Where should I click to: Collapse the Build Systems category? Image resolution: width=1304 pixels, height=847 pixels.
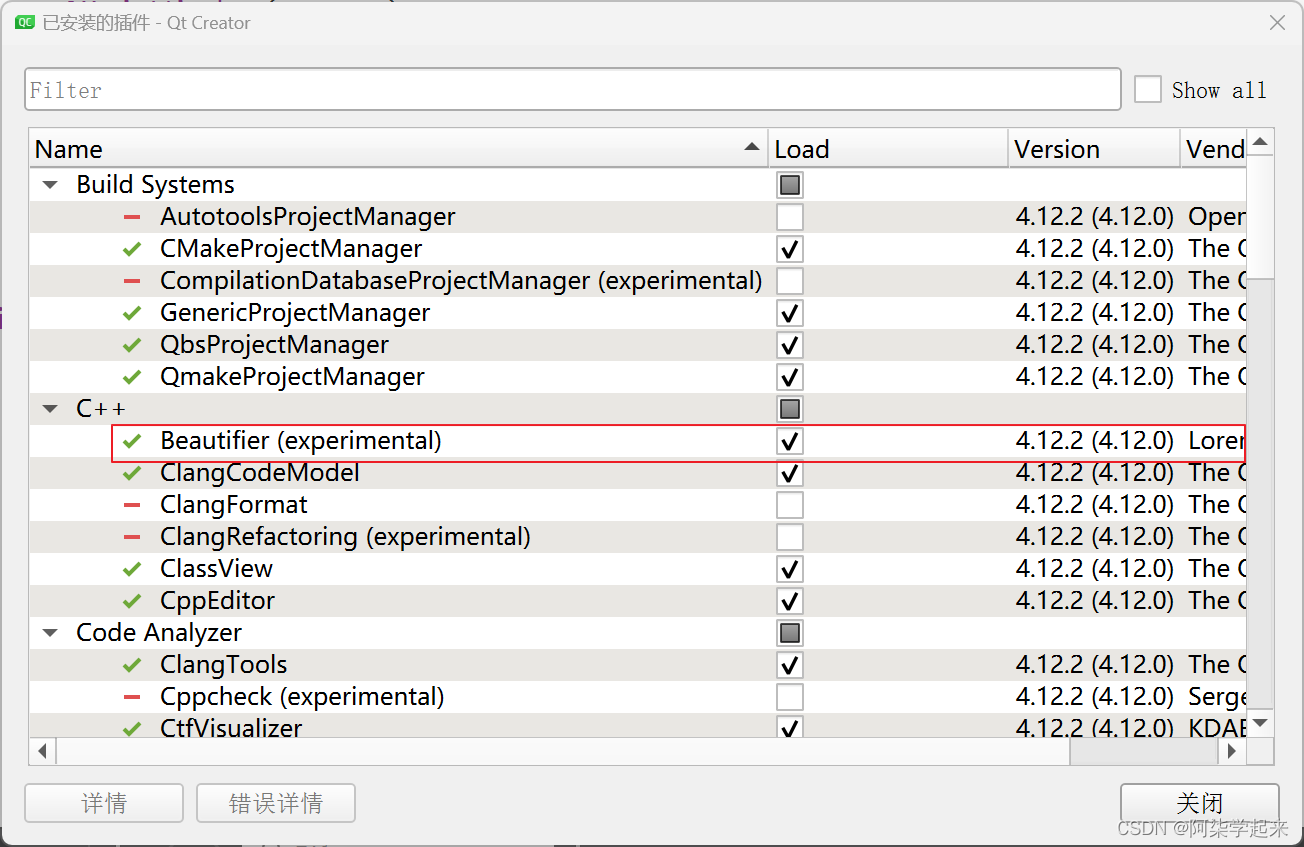coord(49,185)
